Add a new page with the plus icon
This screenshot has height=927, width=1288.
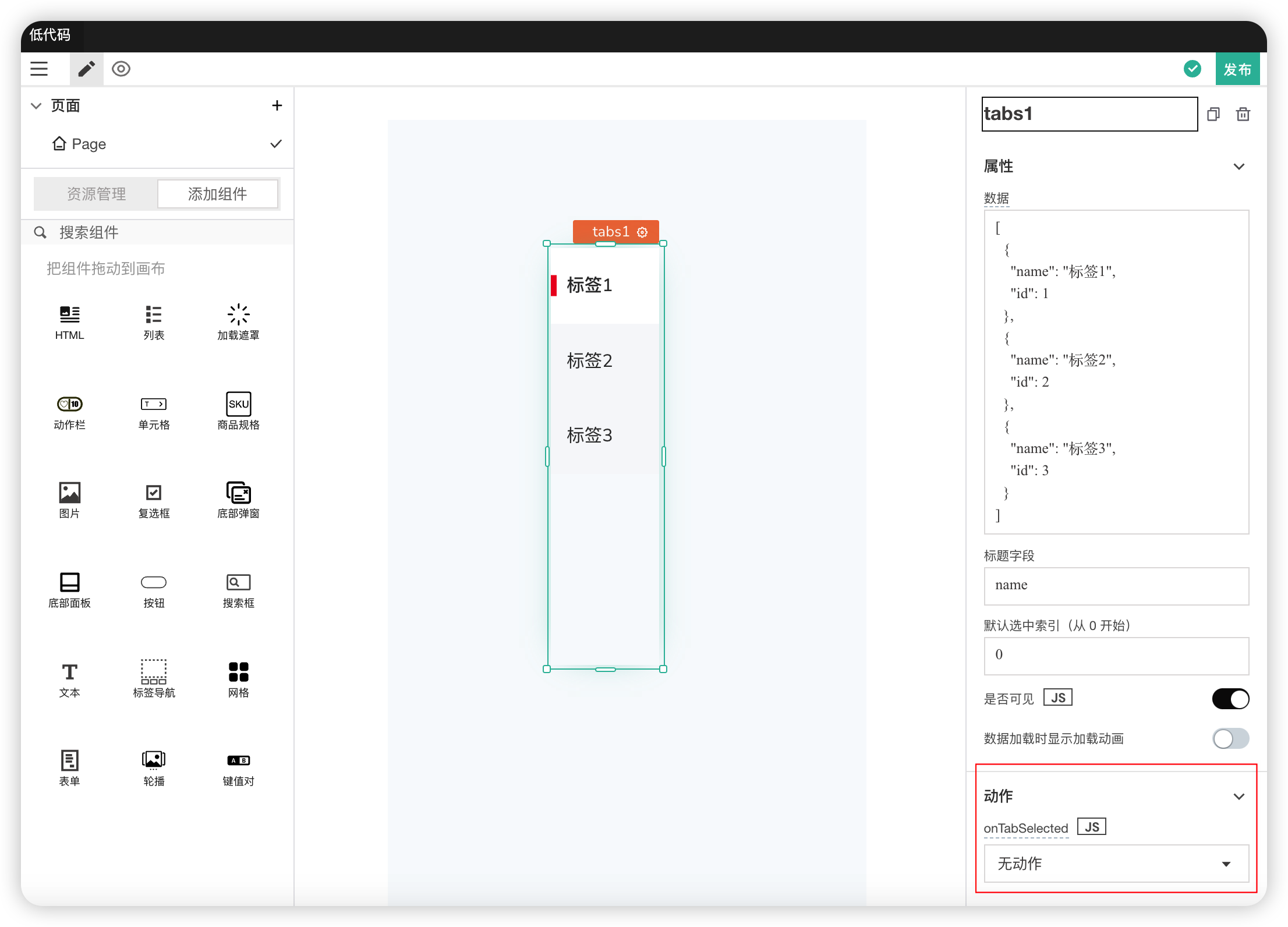click(x=277, y=105)
